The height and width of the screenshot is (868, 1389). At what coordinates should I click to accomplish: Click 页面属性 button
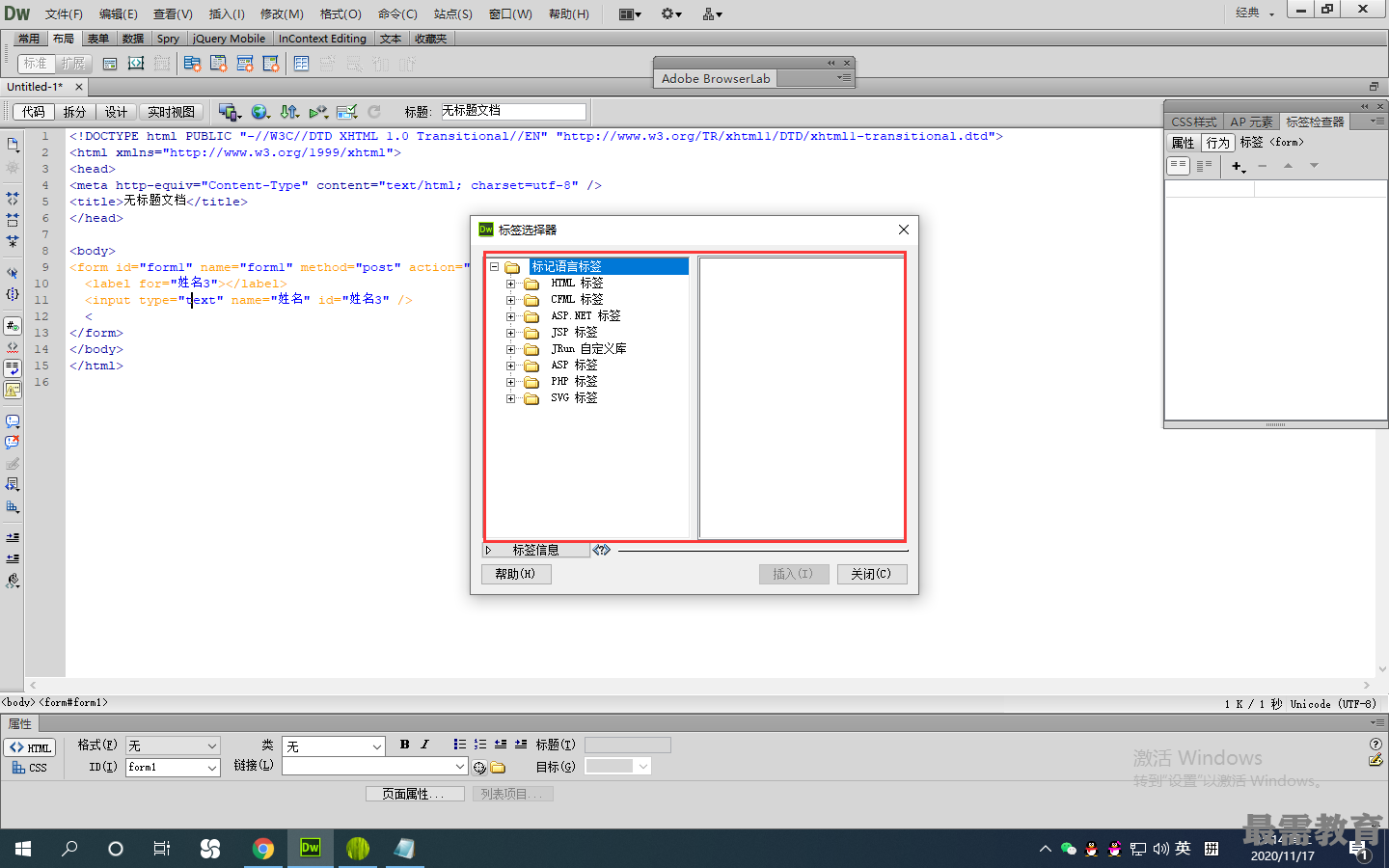(415, 794)
